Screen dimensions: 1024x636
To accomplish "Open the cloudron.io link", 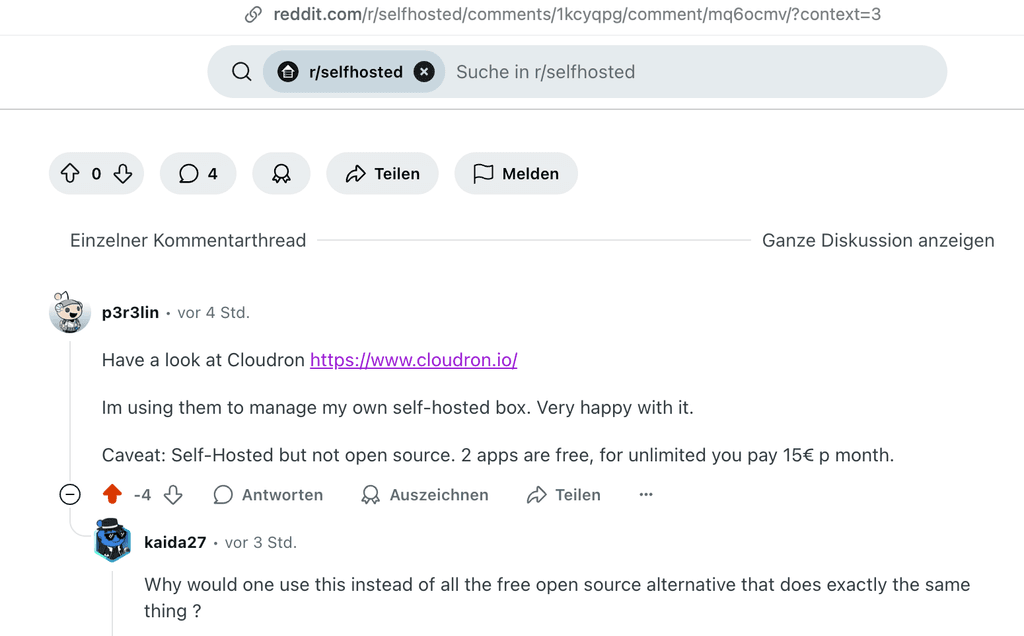I will (x=413, y=360).
